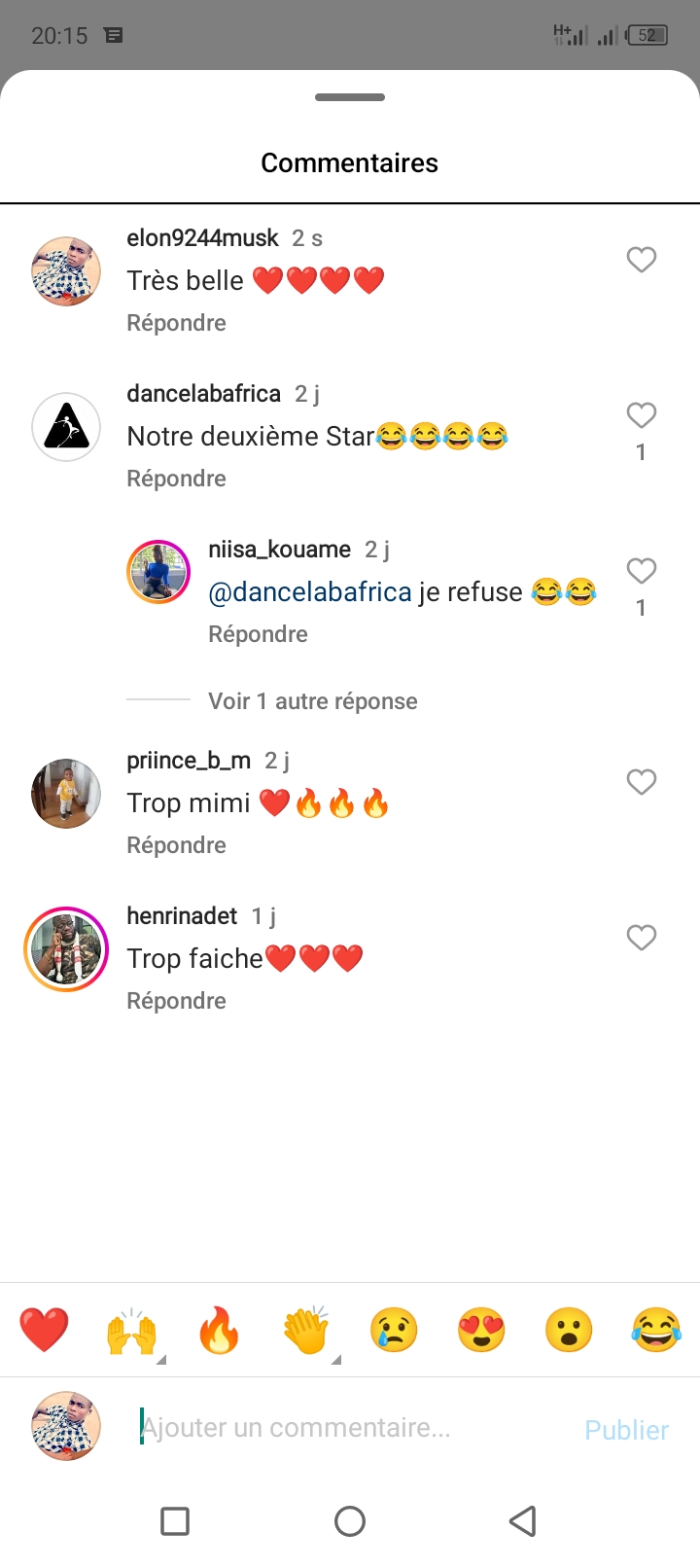Insert the heart-eyes quick emoji
Screen dimensions: 700x1568
(481, 1331)
